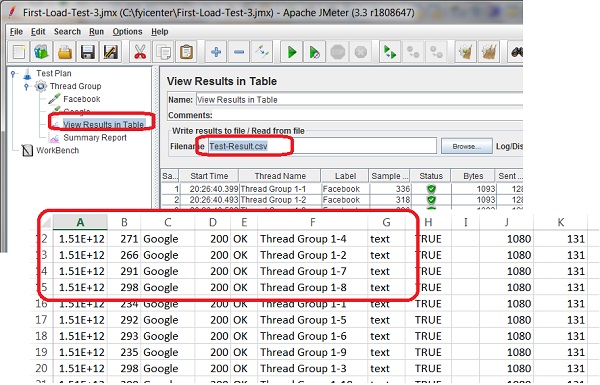
Task: Select WorkBench in the tree
Action: pos(57,150)
